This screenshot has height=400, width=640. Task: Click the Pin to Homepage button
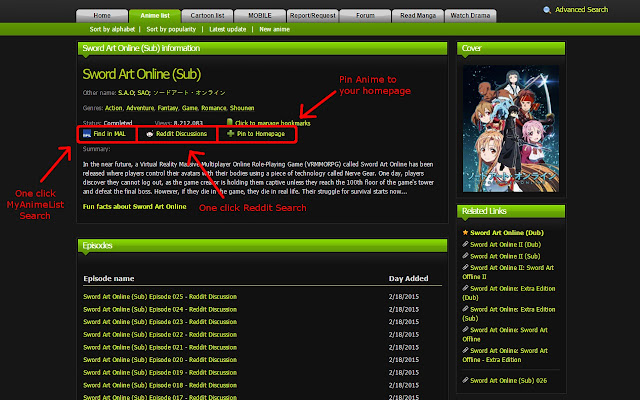coord(256,134)
